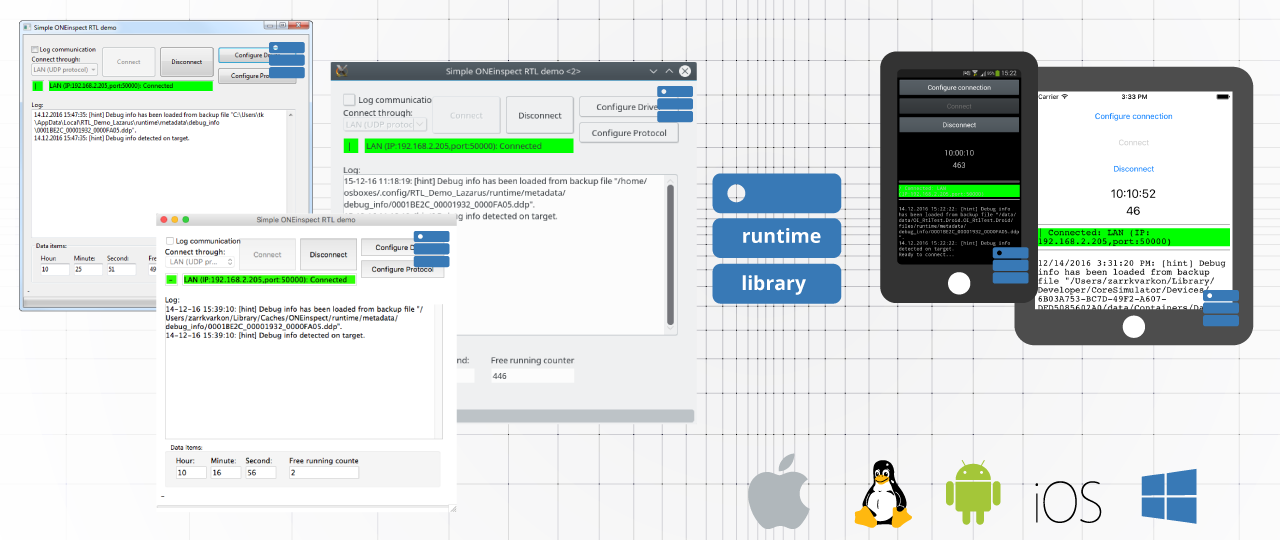The width and height of the screenshot is (1280, 540).
Task: Tap greyed Connect on Android phone
Action: (x=959, y=106)
